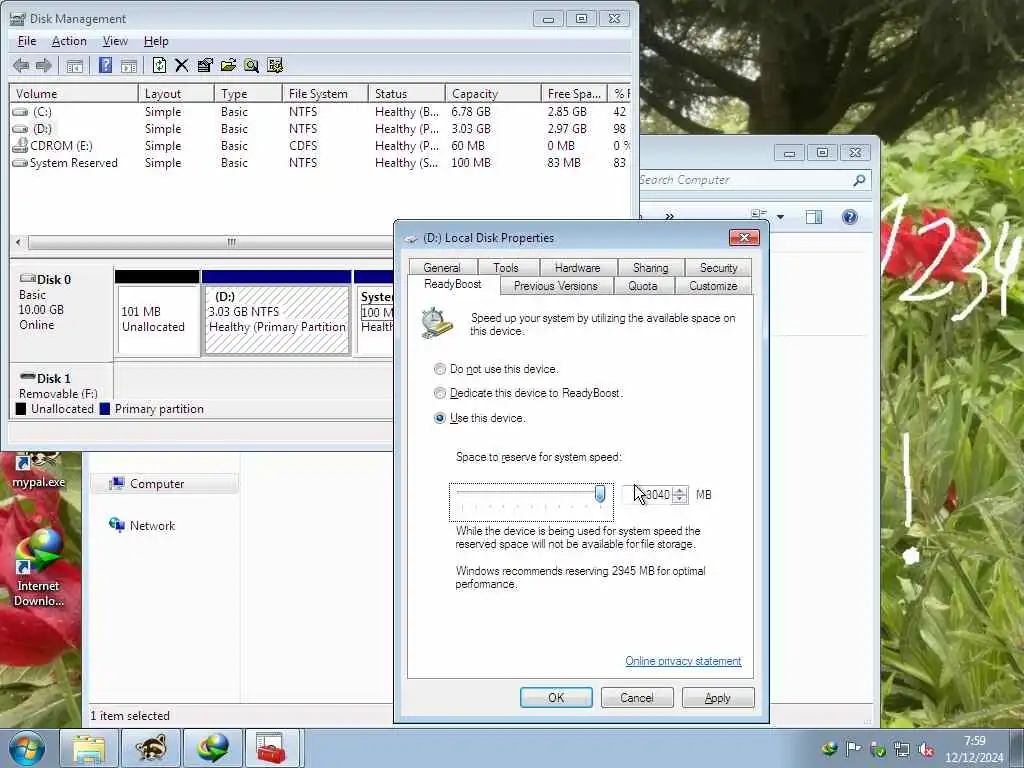The height and width of the screenshot is (768, 1024).
Task: Toggle the action pane icon
Action: pyautogui.click(x=129, y=65)
